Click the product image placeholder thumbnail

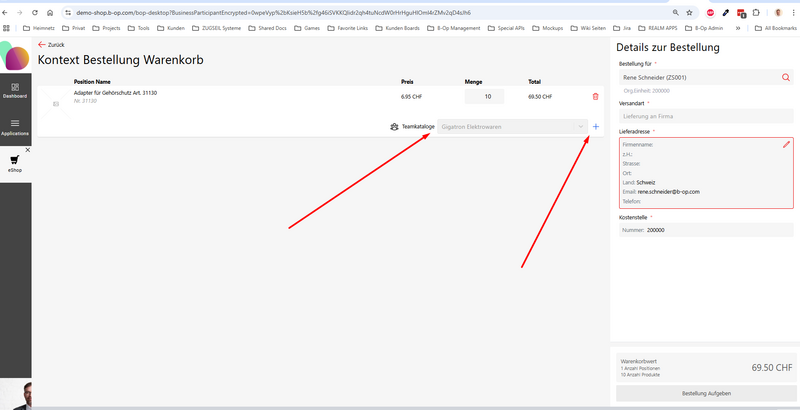(55, 103)
